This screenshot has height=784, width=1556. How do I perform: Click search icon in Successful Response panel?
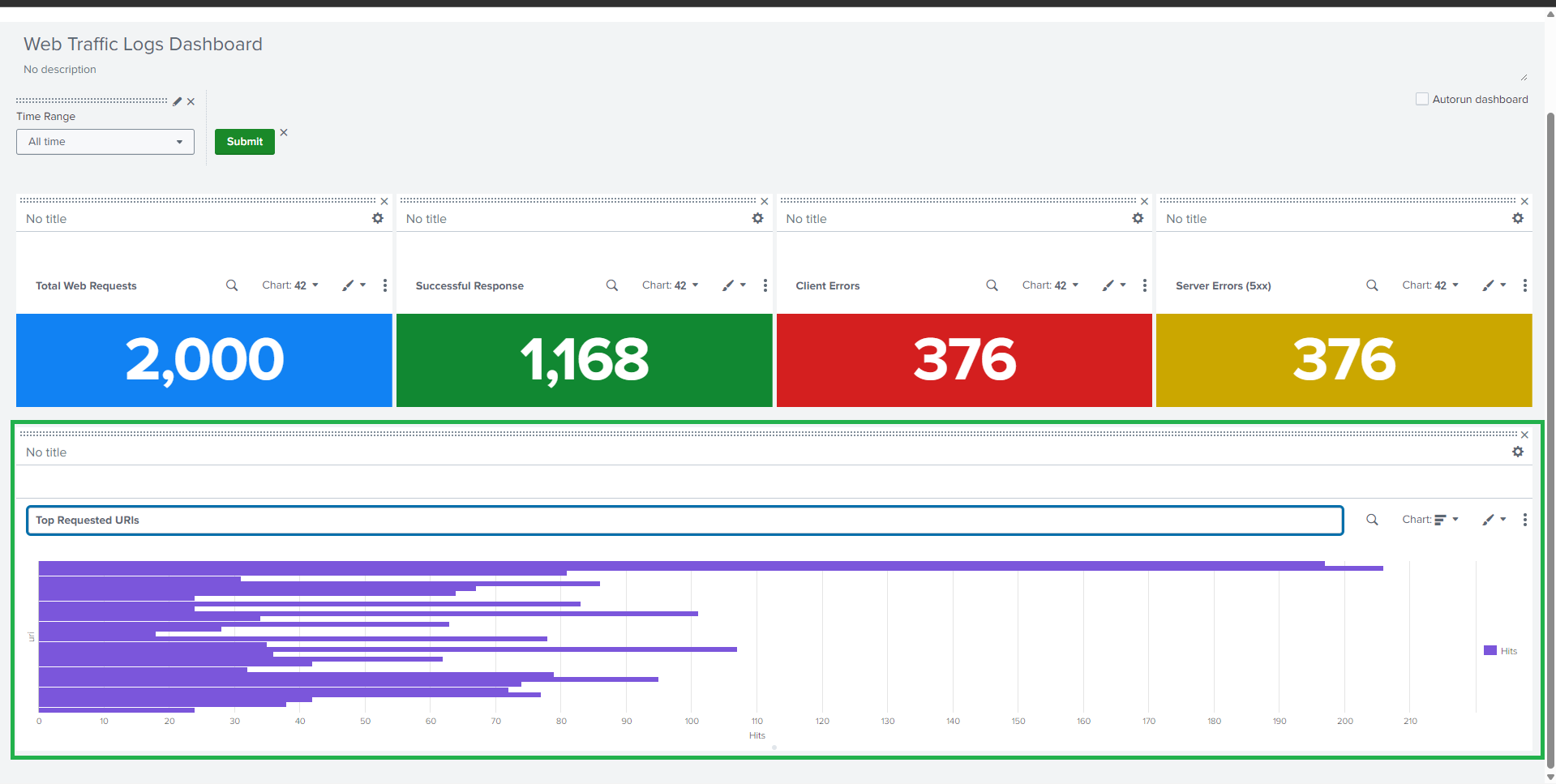[x=612, y=285]
